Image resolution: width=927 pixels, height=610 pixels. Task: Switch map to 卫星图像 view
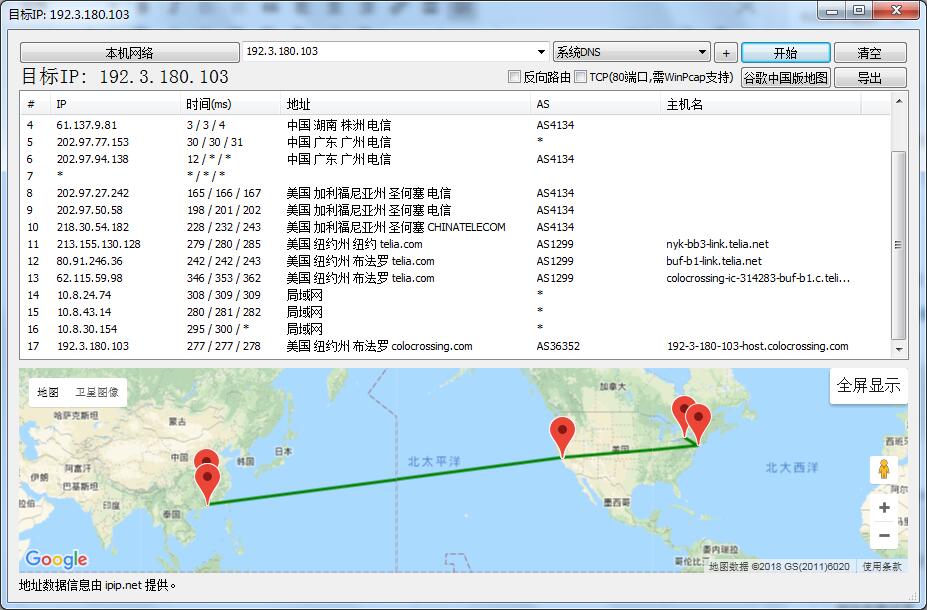click(x=97, y=392)
